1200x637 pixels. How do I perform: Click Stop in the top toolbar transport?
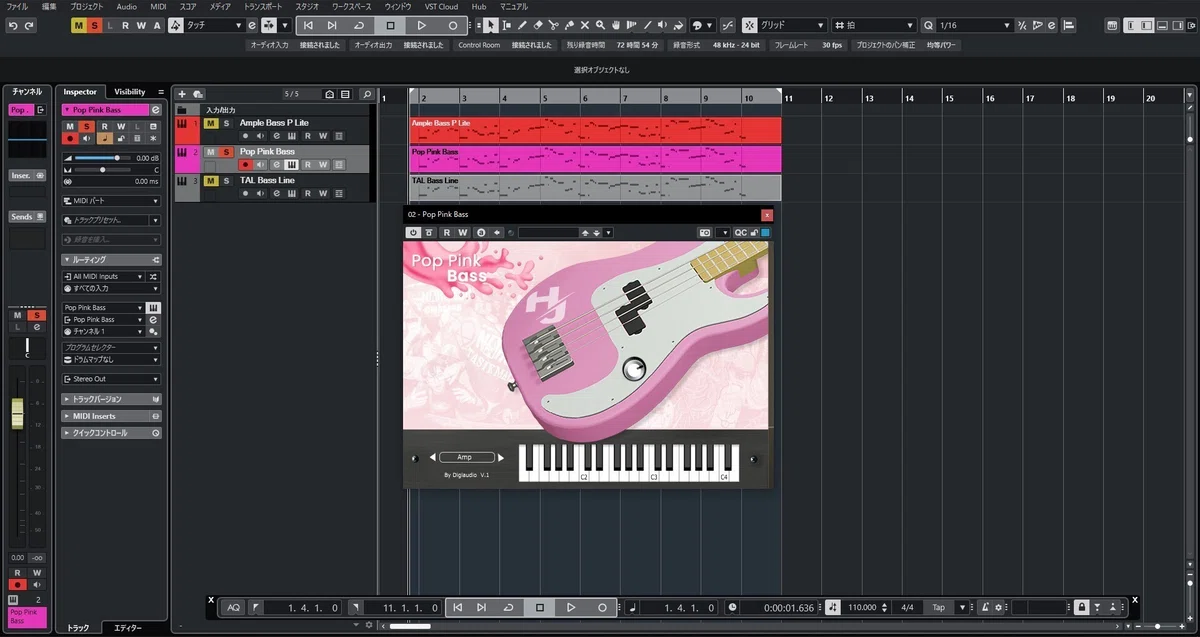coord(390,25)
